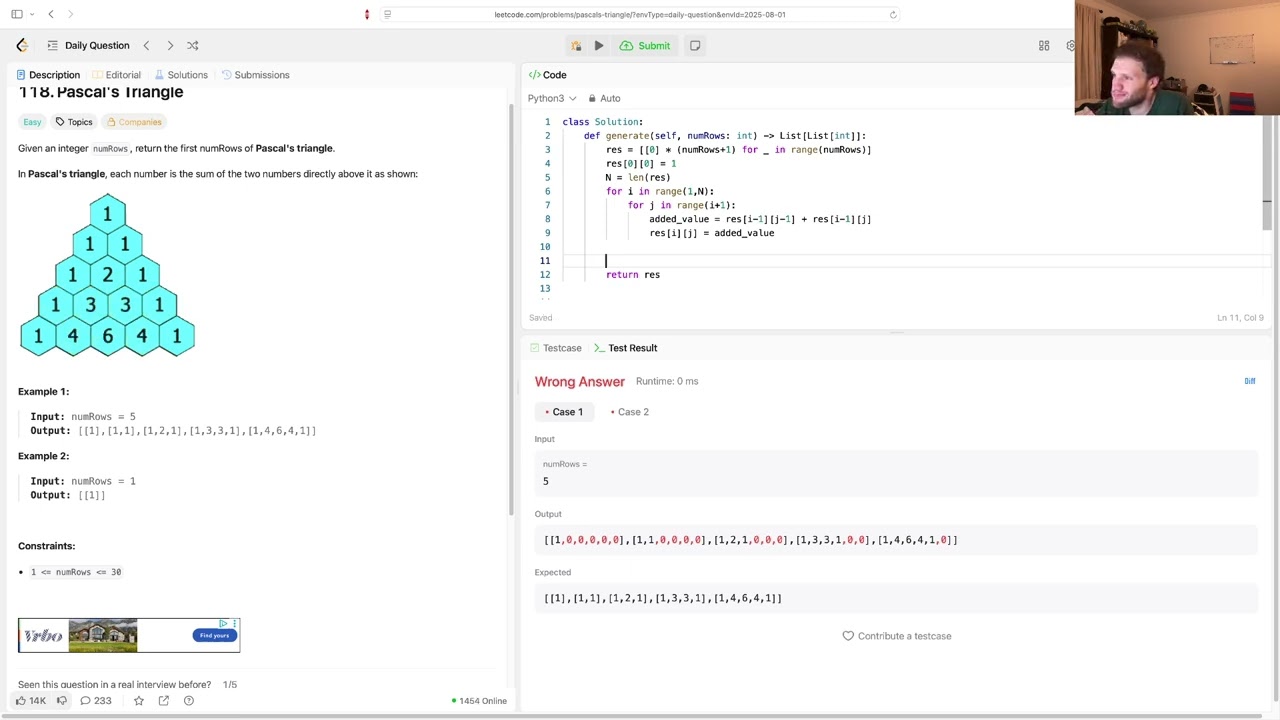Click the 'return res' code line

(x=633, y=274)
